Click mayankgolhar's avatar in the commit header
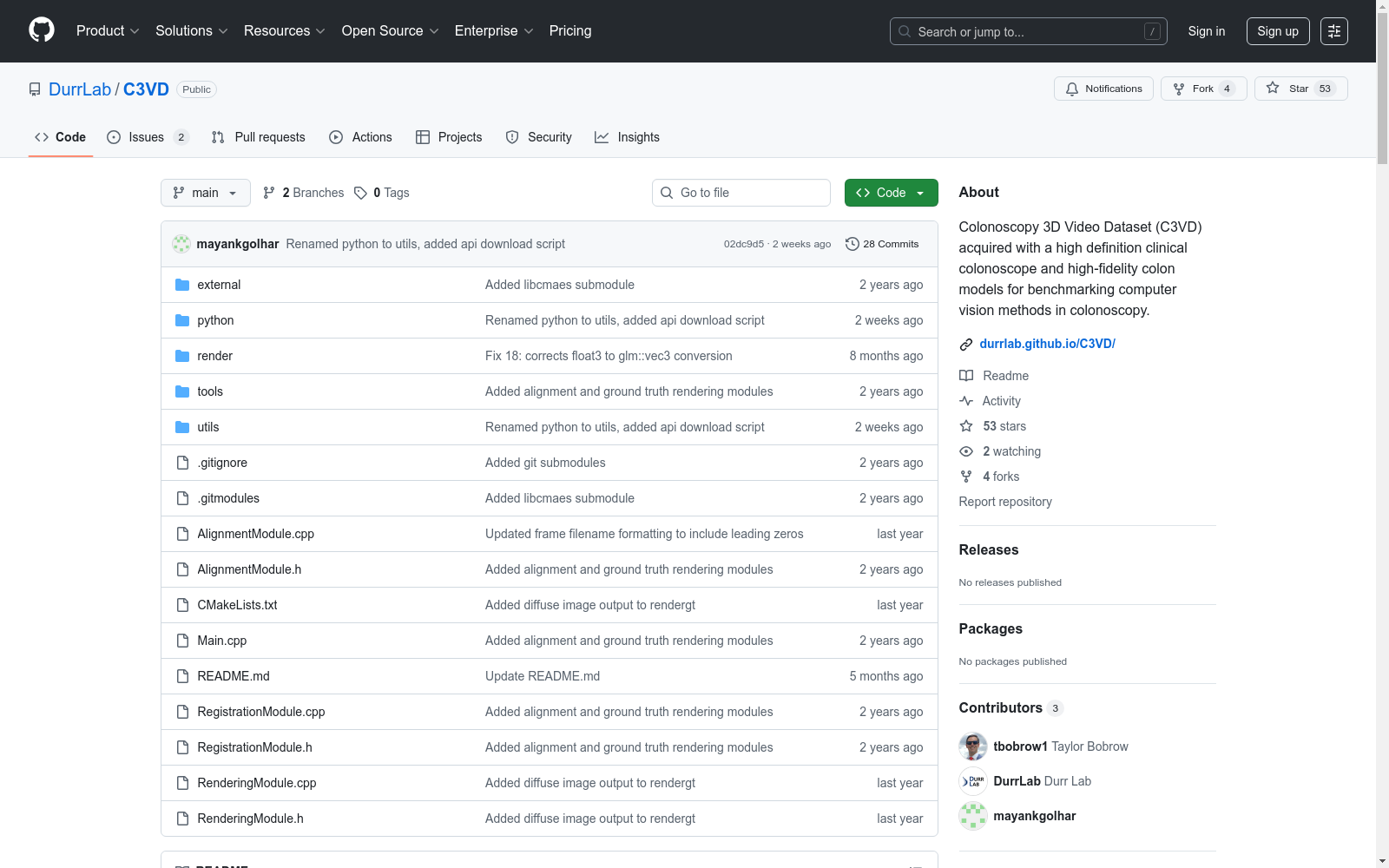This screenshot has width=1389, height=868. tap(181, 244)
